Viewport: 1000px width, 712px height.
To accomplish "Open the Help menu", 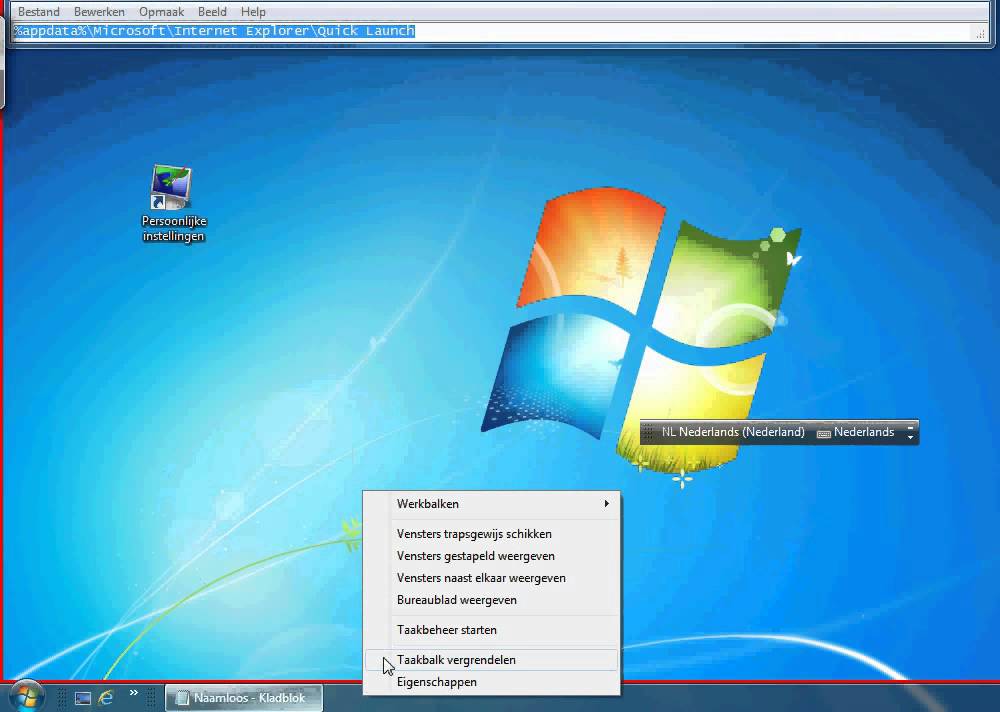I will click(x=253, y=11).
